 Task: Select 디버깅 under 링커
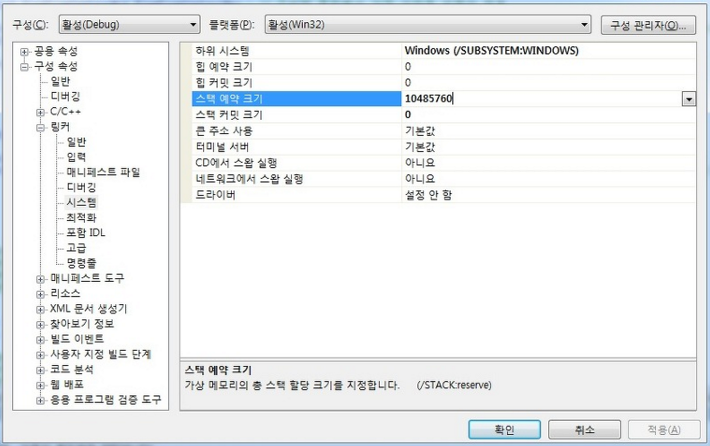82,187
